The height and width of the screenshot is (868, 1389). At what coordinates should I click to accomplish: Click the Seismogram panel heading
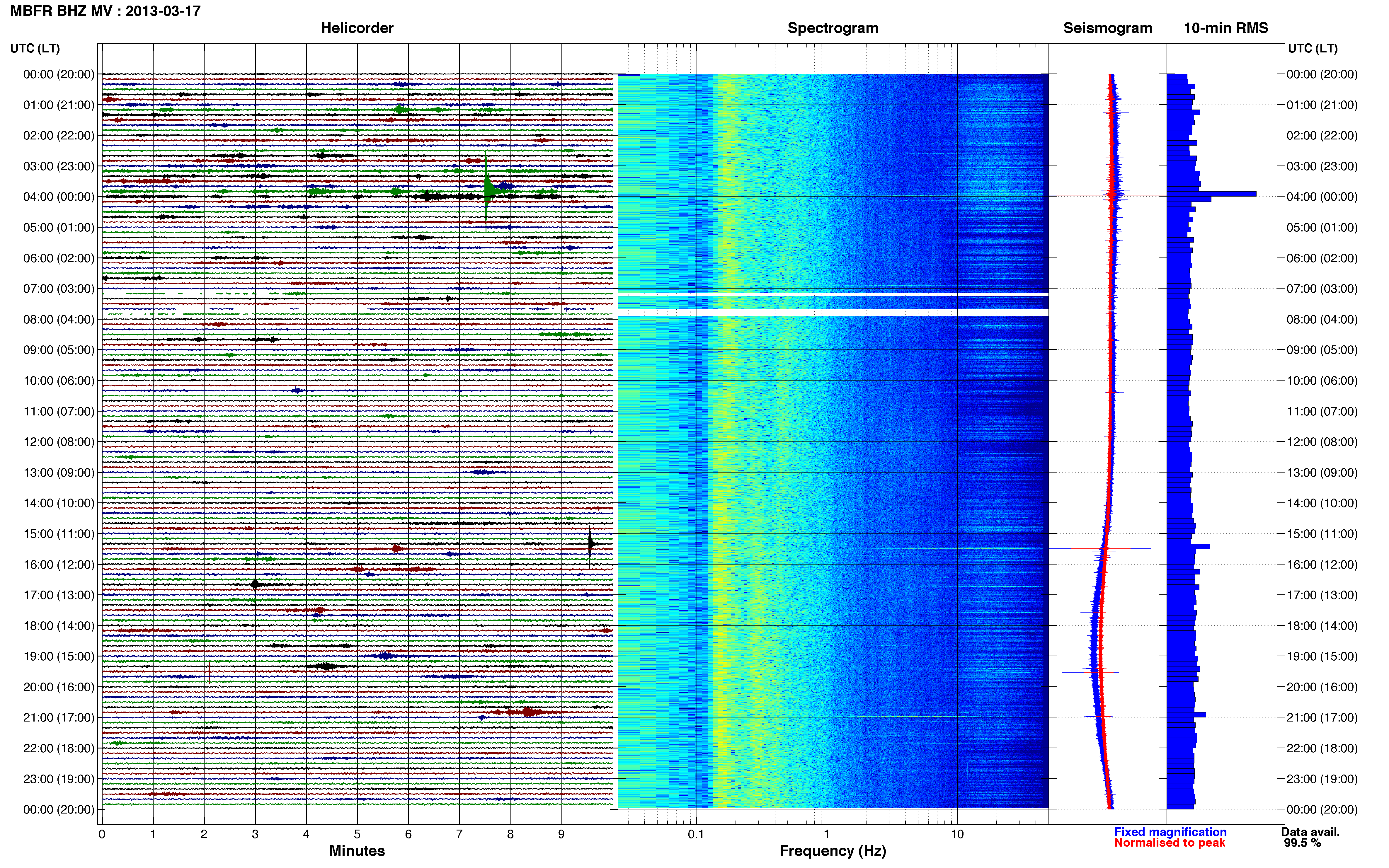tap(1108, 28)
